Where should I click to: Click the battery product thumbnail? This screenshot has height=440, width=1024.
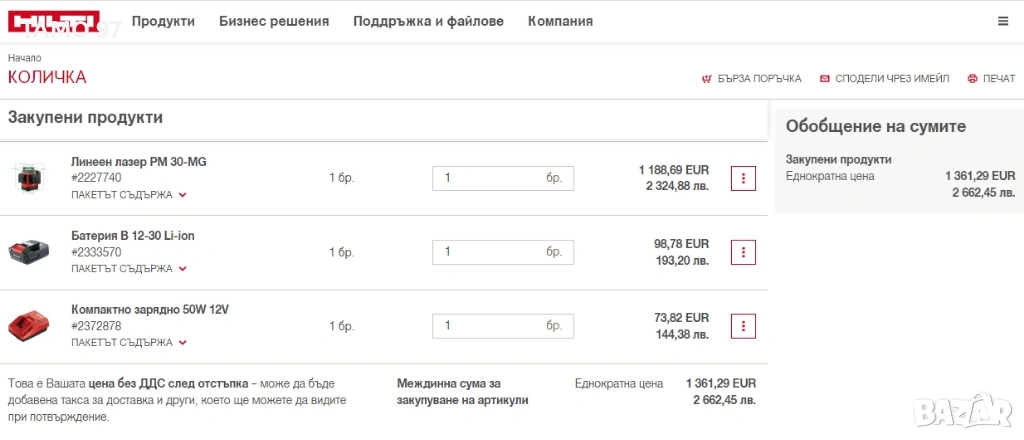[x=29, y=252]
